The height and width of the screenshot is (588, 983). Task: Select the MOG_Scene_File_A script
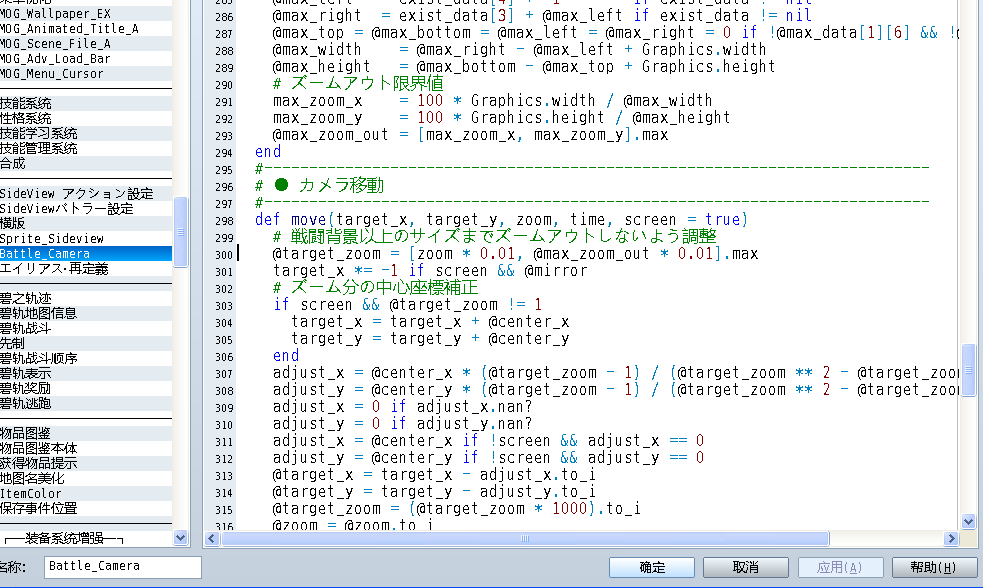(x=86, y=43)
